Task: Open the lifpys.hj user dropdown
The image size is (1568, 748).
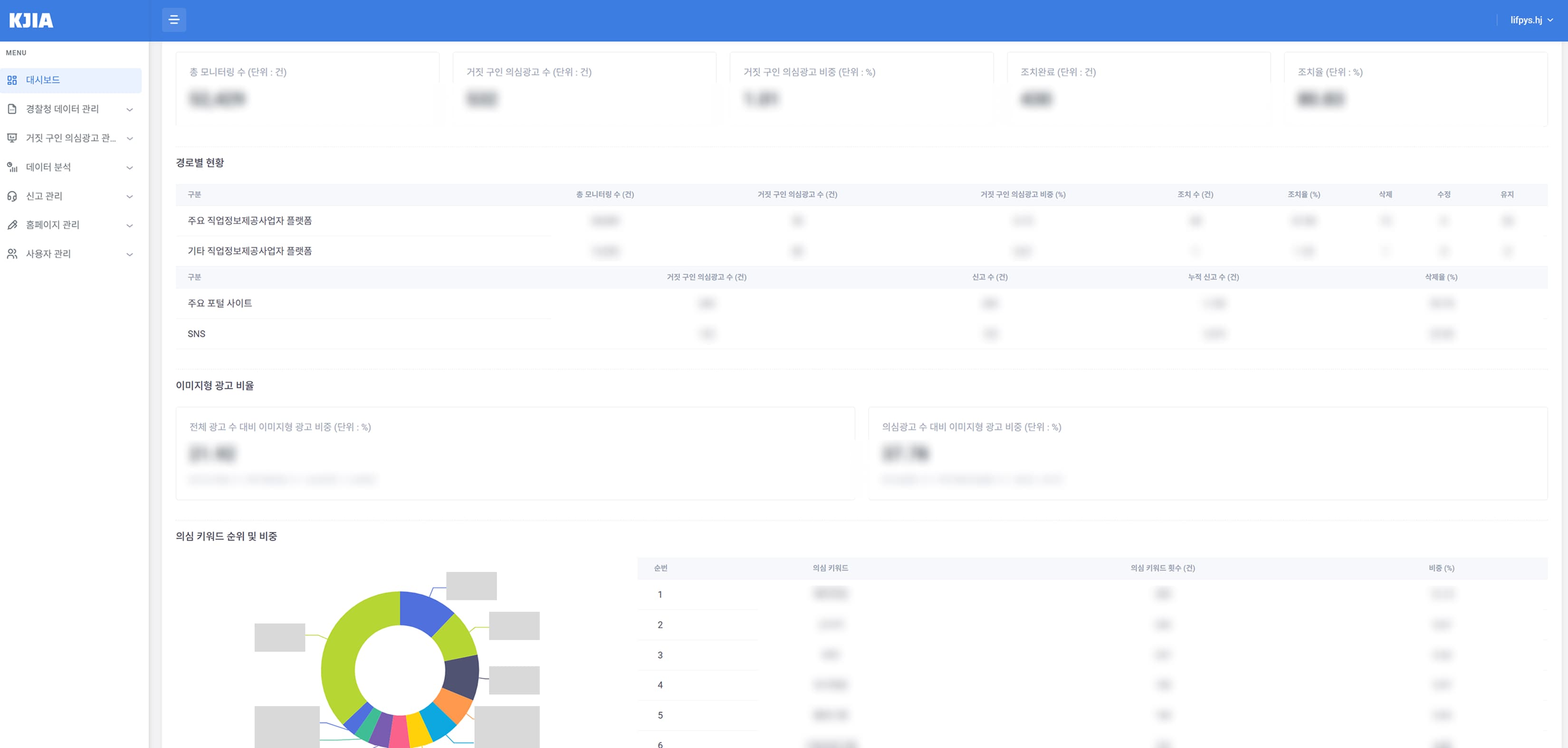Action: pos(1531,20)
